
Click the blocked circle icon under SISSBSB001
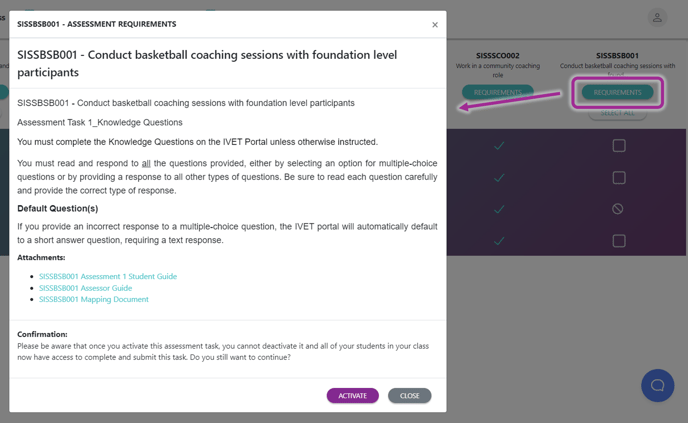point(618,209)
